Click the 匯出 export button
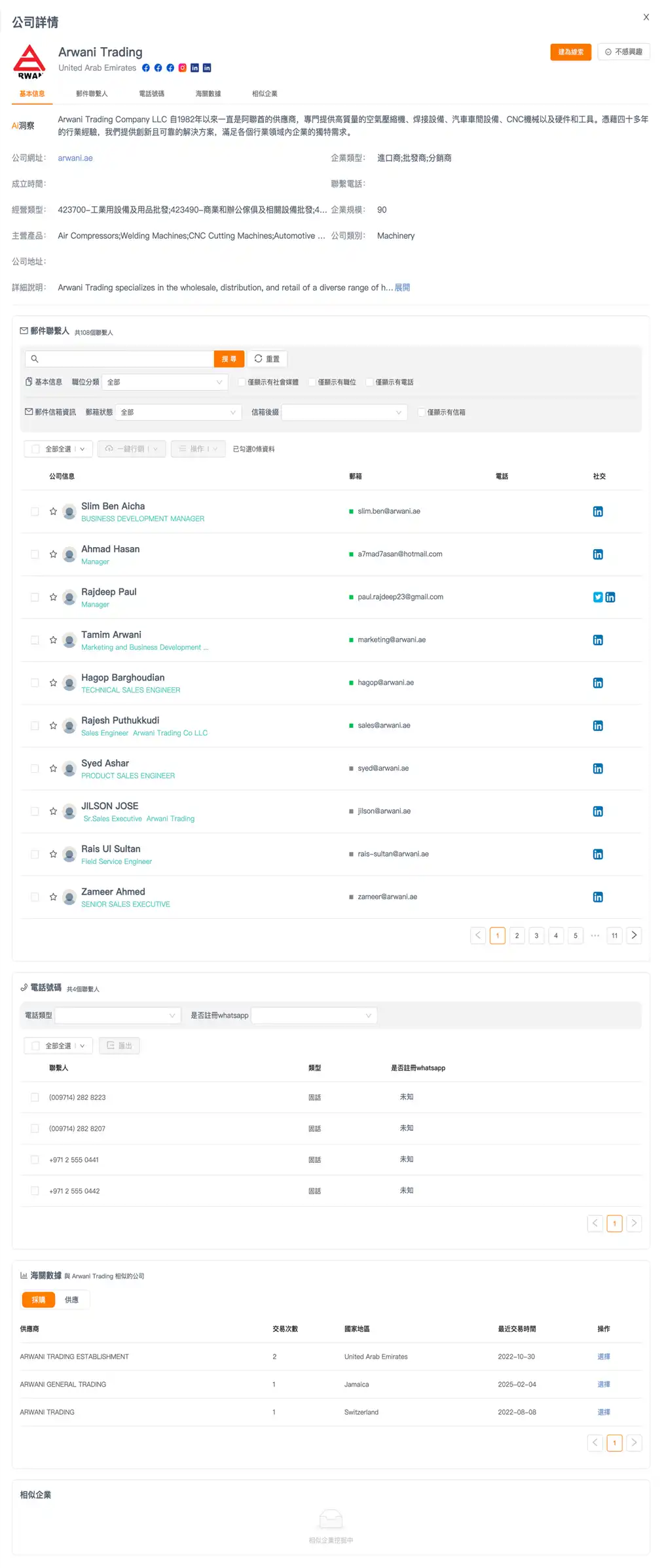Viewport: 662px width, 1568px height. 119,1046
